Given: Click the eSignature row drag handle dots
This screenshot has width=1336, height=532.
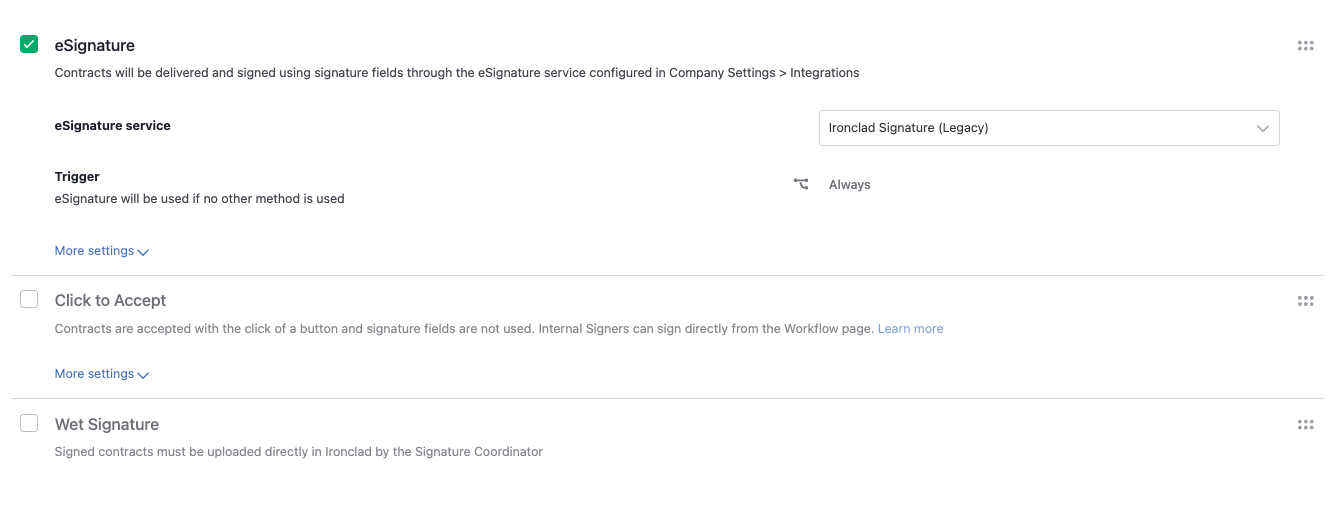Looking at the screenshot, I should click(1305, 45).
